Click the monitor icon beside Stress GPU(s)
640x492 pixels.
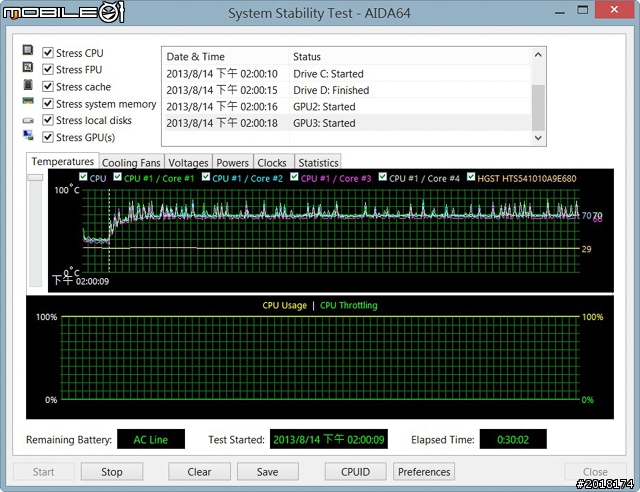tap(28, 135)
